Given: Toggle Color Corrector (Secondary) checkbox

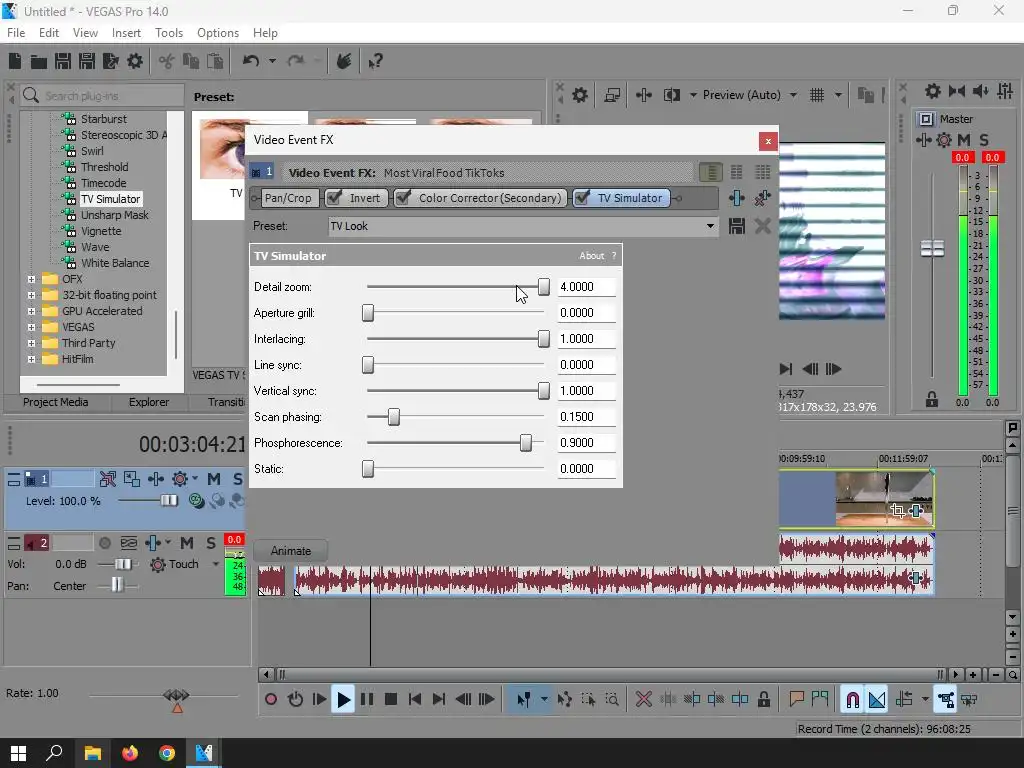Looking at the screenshot, I should coord(404,198).
